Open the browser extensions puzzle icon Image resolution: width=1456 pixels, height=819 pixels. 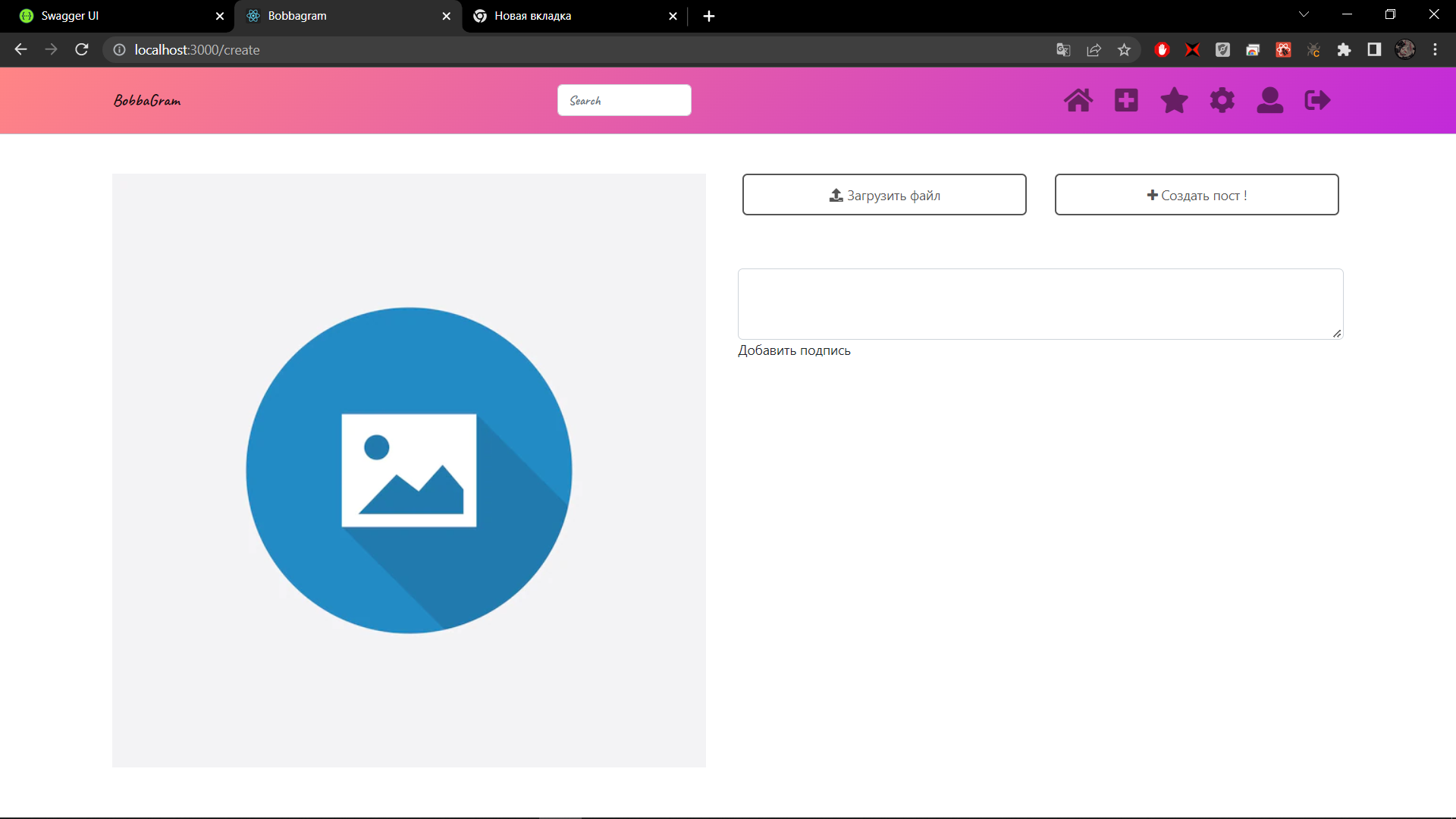coord(1344,50)
